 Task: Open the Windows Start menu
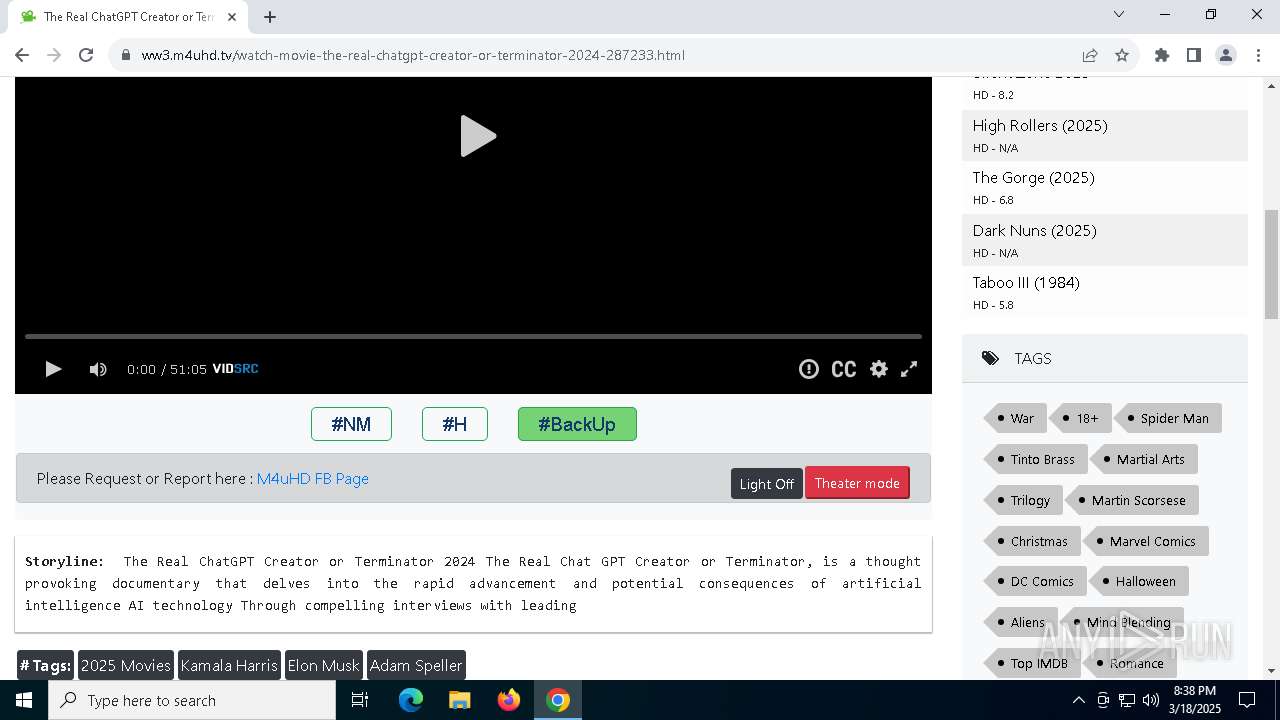(24, 700)
